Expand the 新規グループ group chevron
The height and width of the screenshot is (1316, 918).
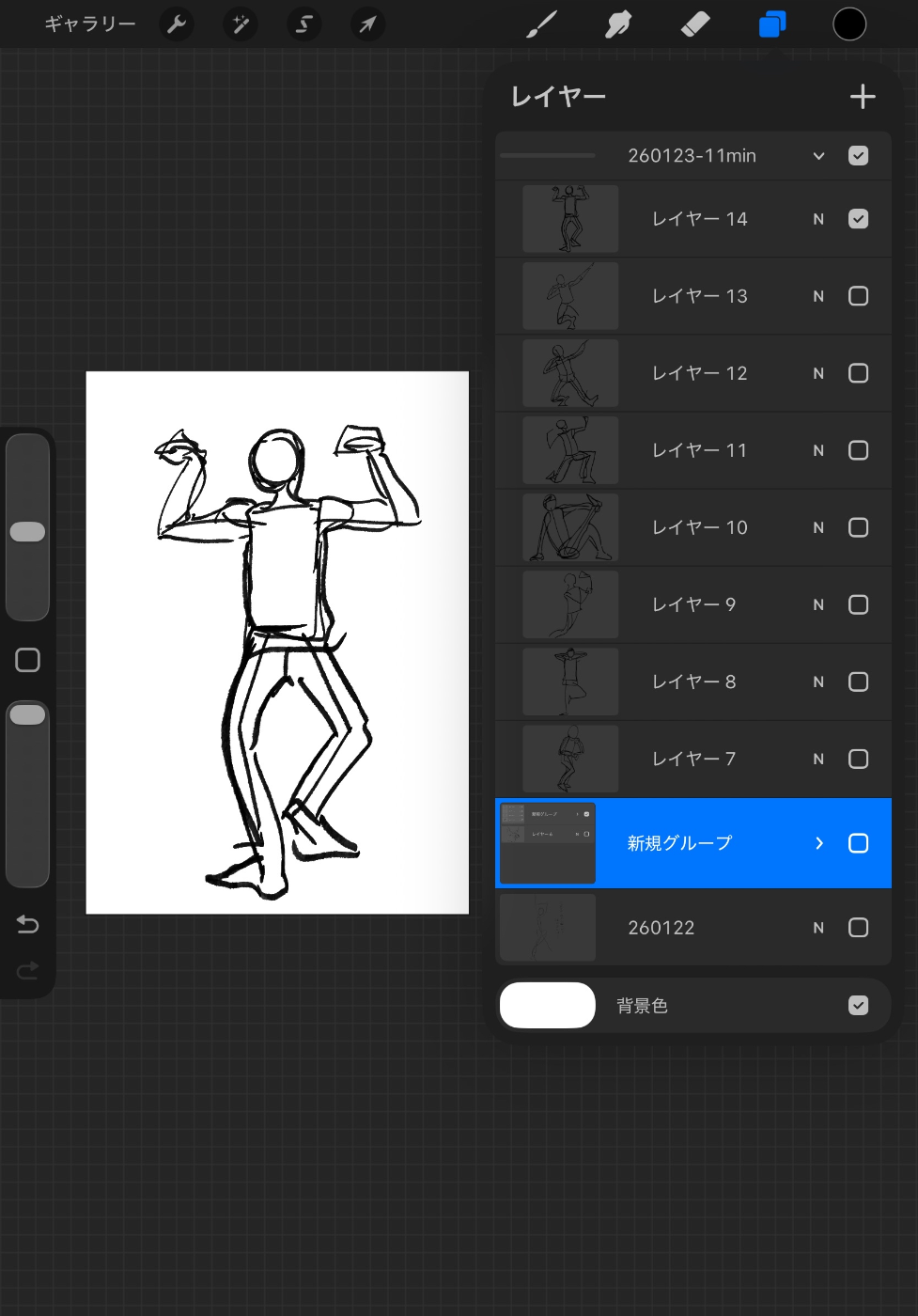[818, 843]
